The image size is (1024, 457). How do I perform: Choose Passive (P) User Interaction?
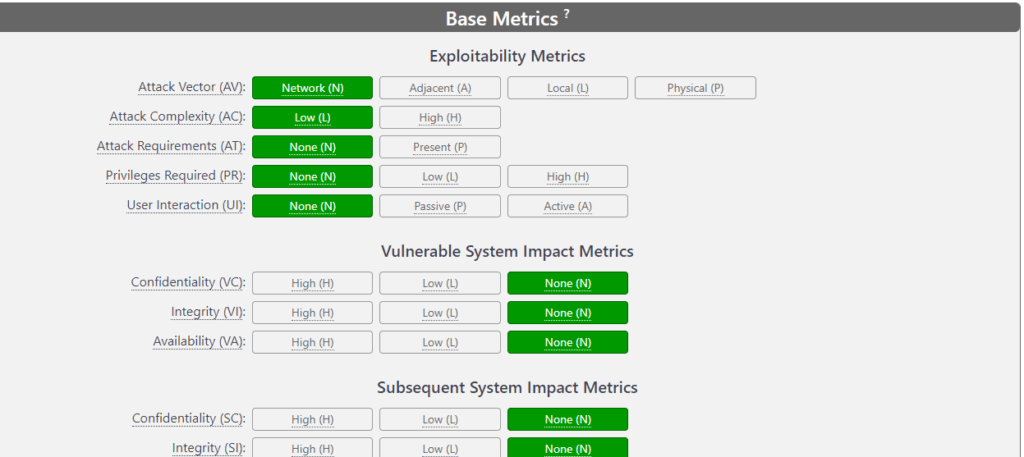click(440, 206)
